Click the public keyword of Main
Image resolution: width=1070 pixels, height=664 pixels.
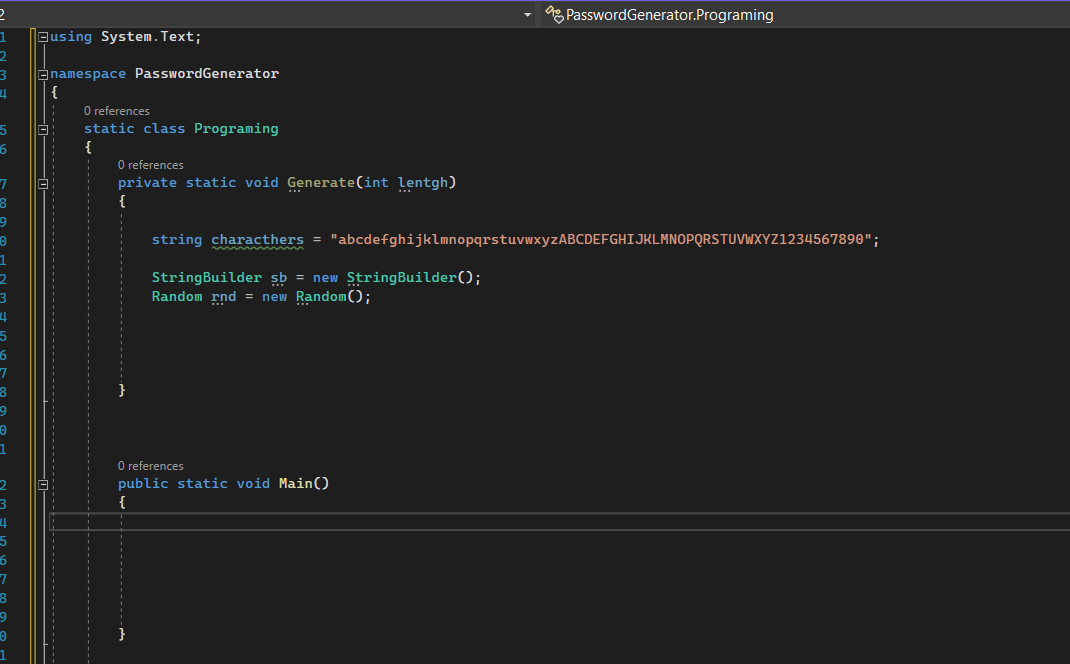(143, 484)
